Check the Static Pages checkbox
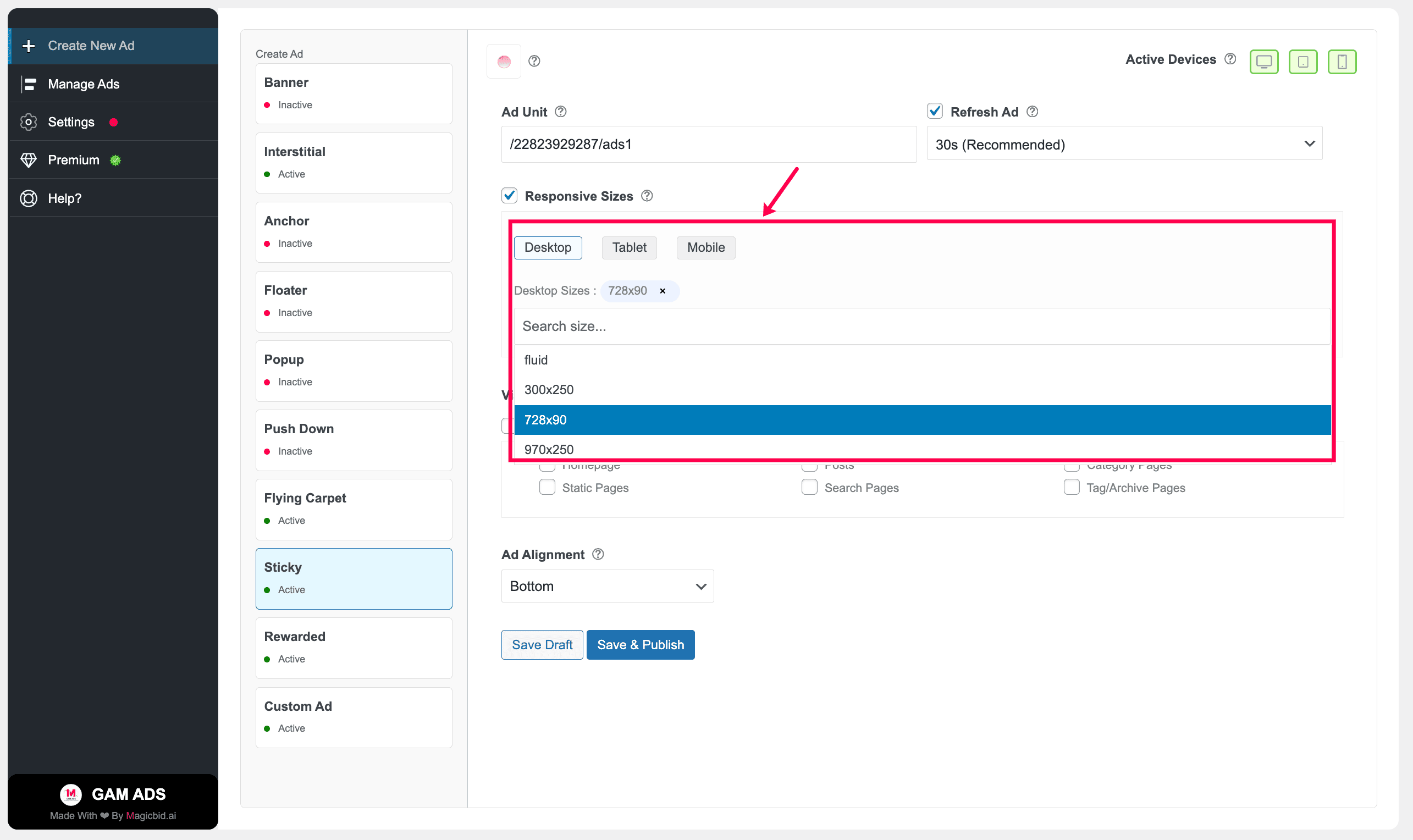 [547, 487]
